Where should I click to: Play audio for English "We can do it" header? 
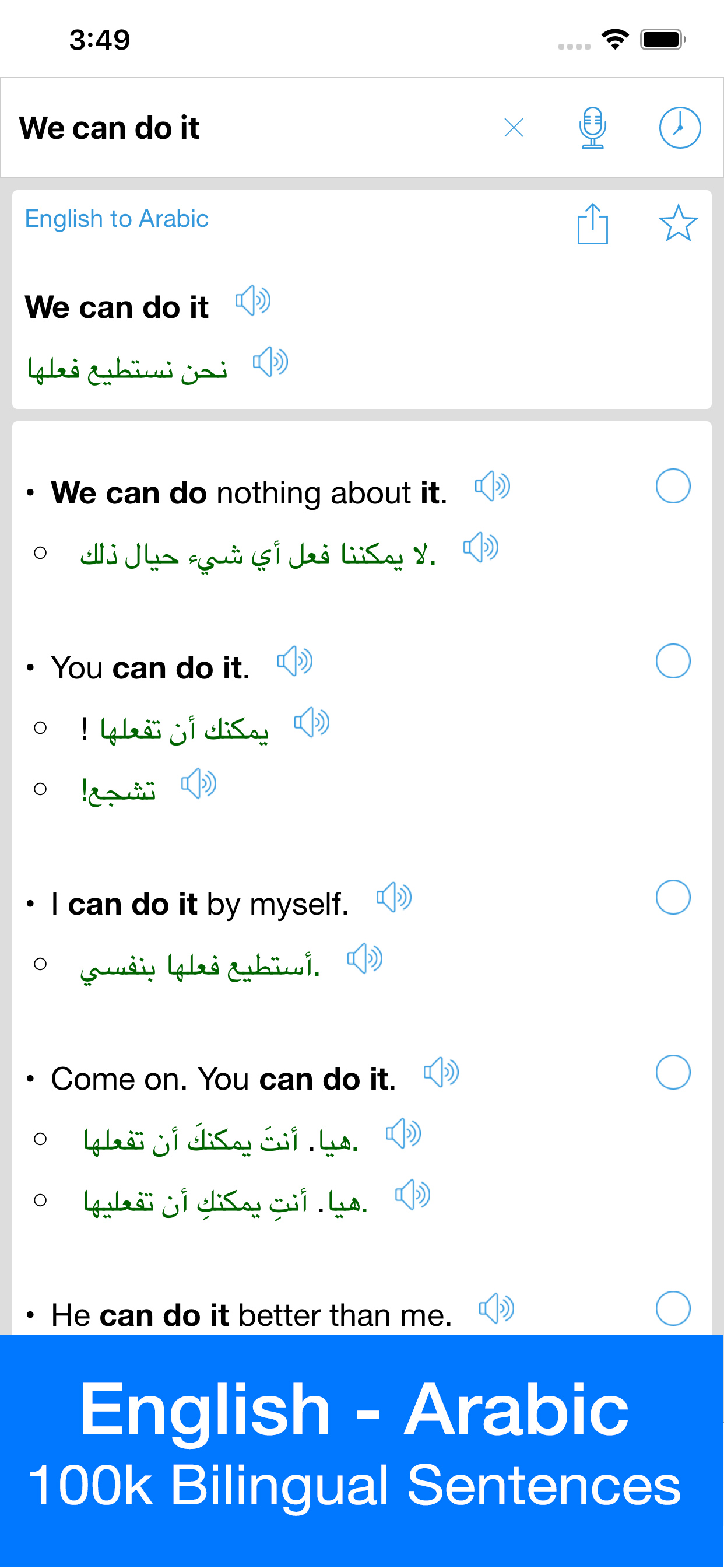(x=253, y=300)
